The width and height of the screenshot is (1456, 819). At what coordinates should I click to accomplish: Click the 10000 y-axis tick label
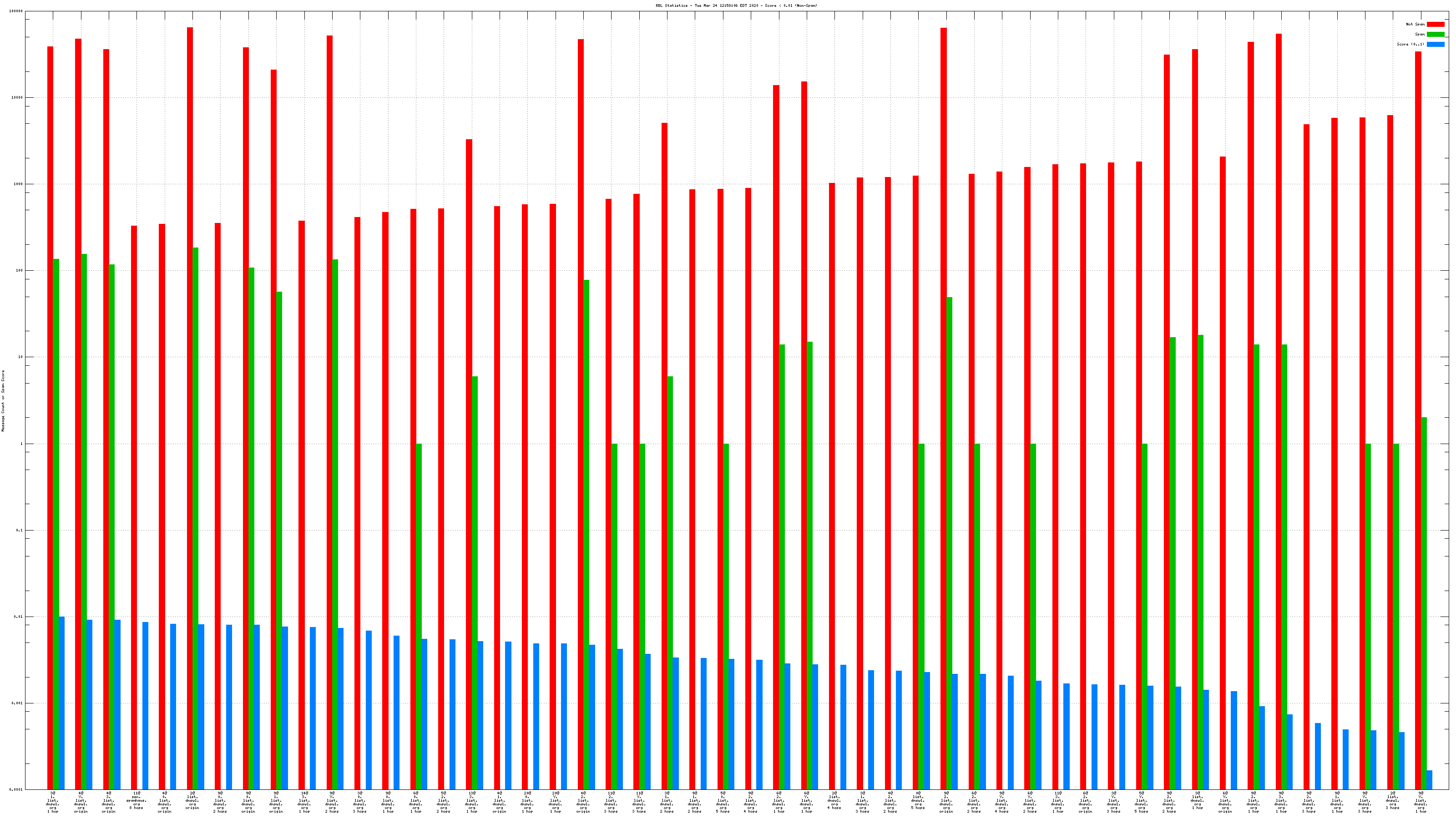18,98
